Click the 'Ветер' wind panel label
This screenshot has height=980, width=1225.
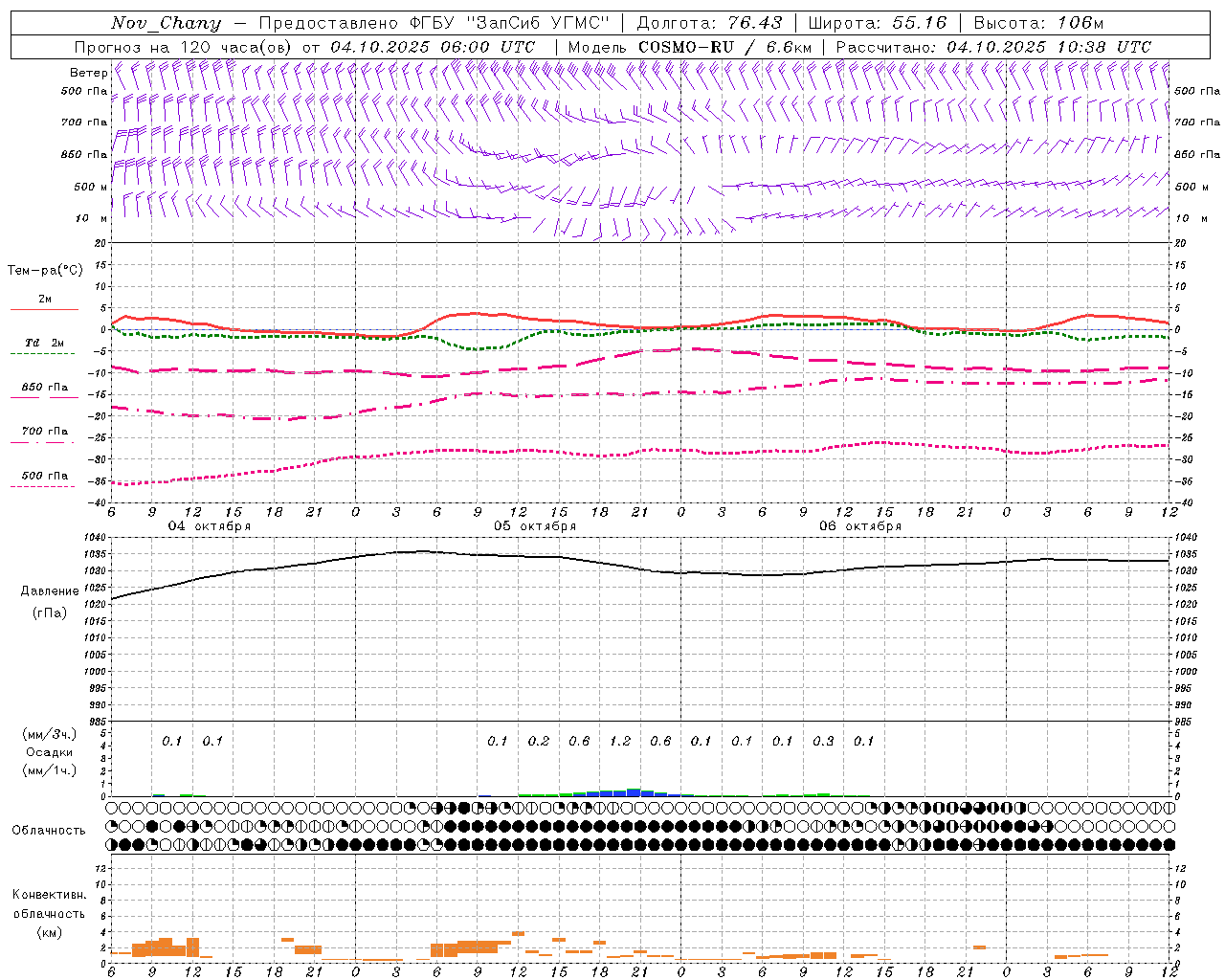[88, 73]
